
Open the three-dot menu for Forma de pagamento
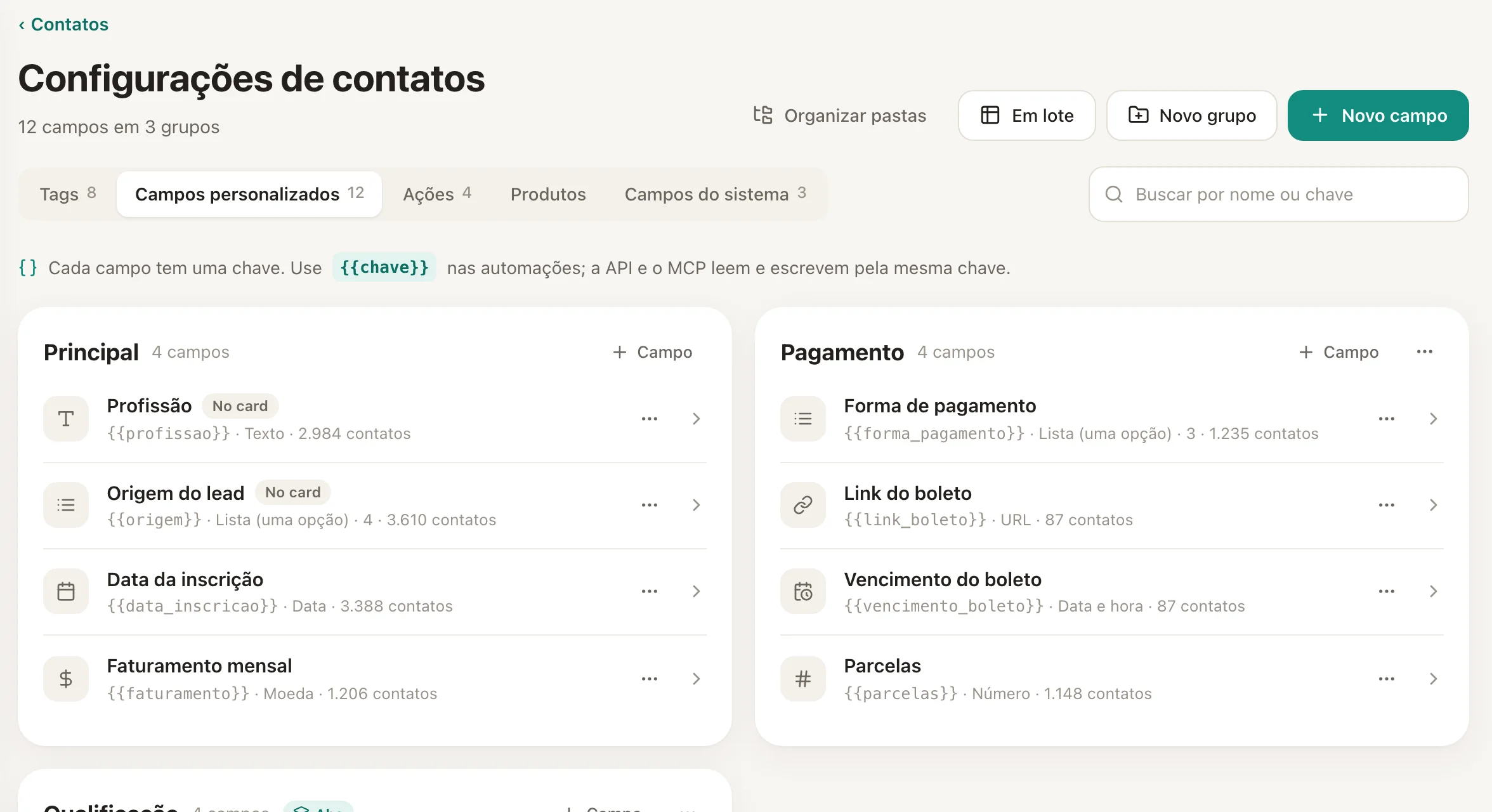coord(1387,419)
